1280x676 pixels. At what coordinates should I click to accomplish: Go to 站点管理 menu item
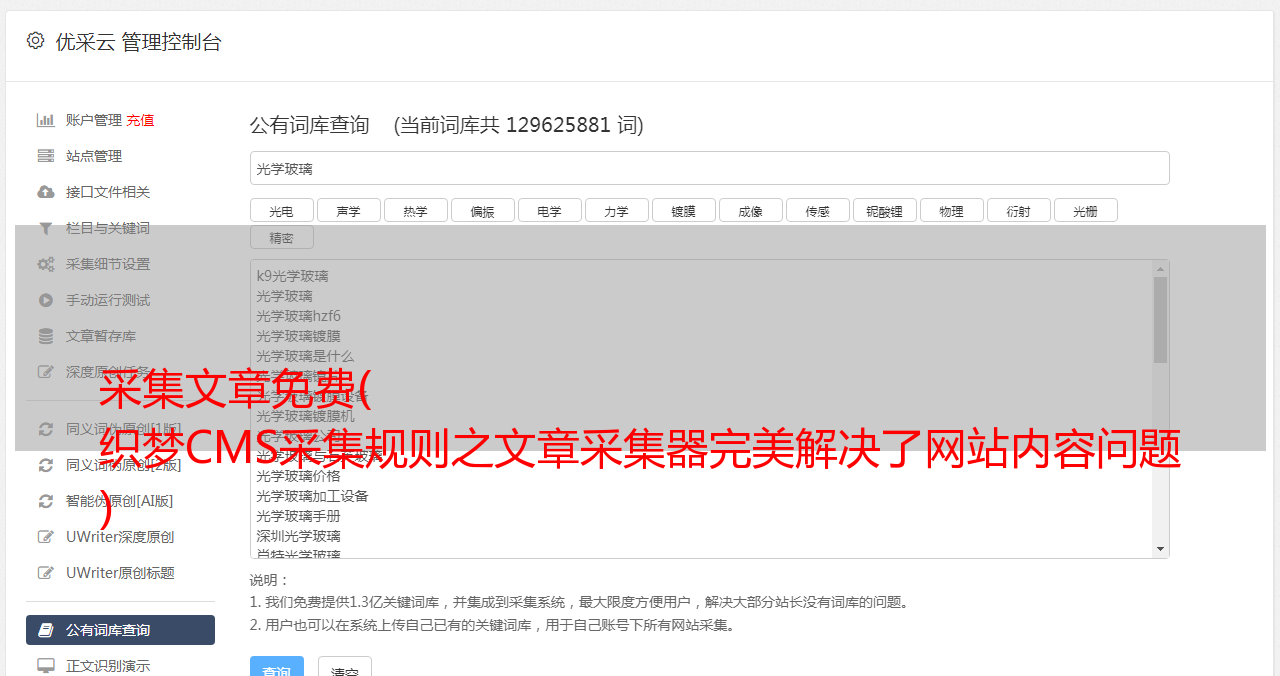94,156
